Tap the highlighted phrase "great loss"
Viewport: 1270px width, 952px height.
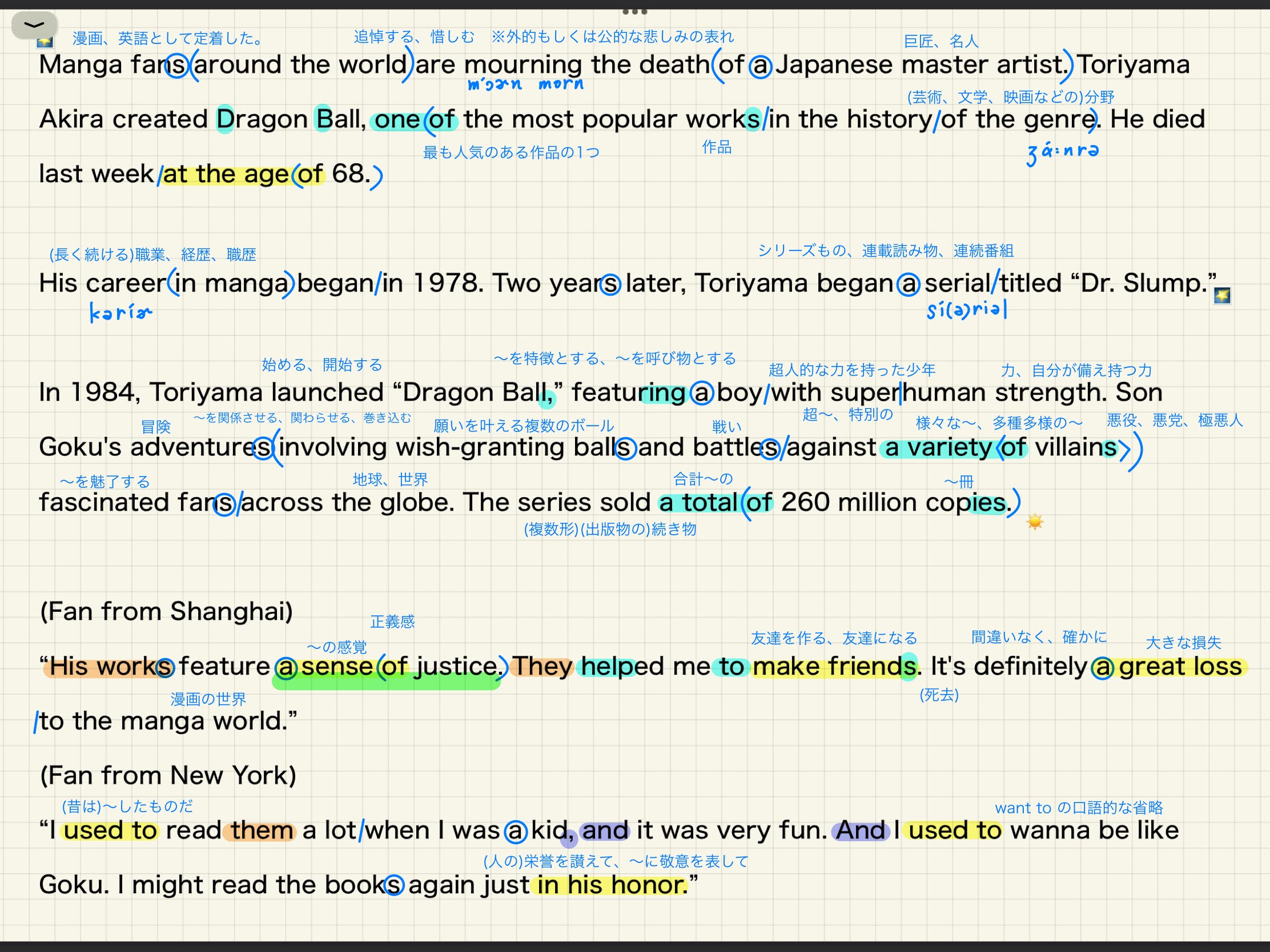coord(1180,666)
